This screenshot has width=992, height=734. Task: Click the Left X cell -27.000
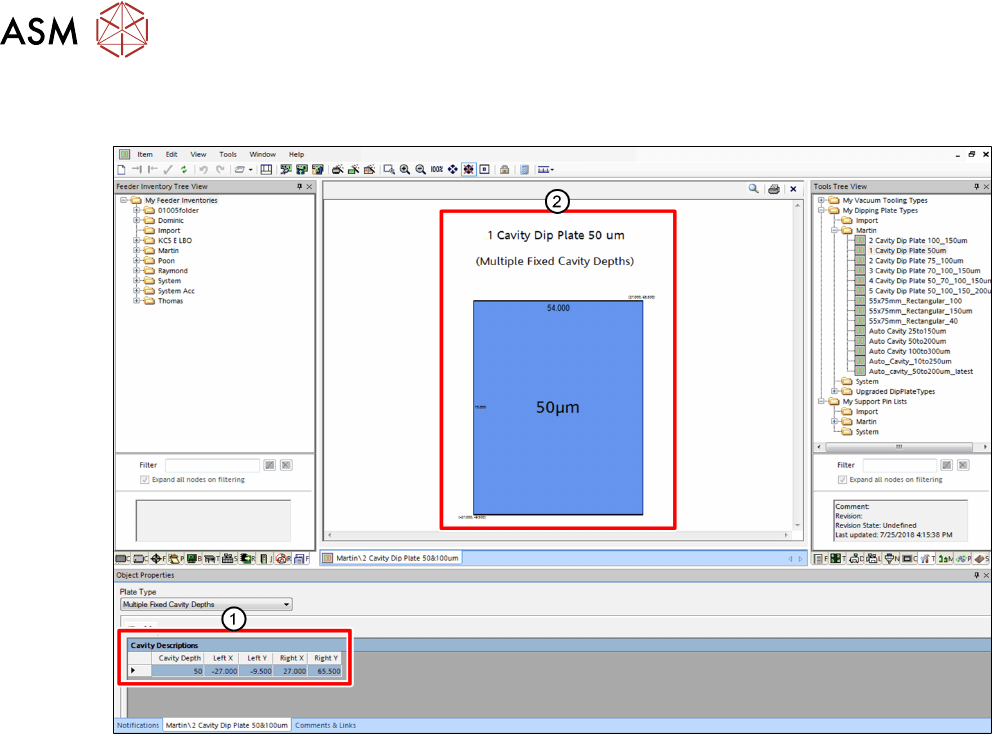click(x=221, y=671)
